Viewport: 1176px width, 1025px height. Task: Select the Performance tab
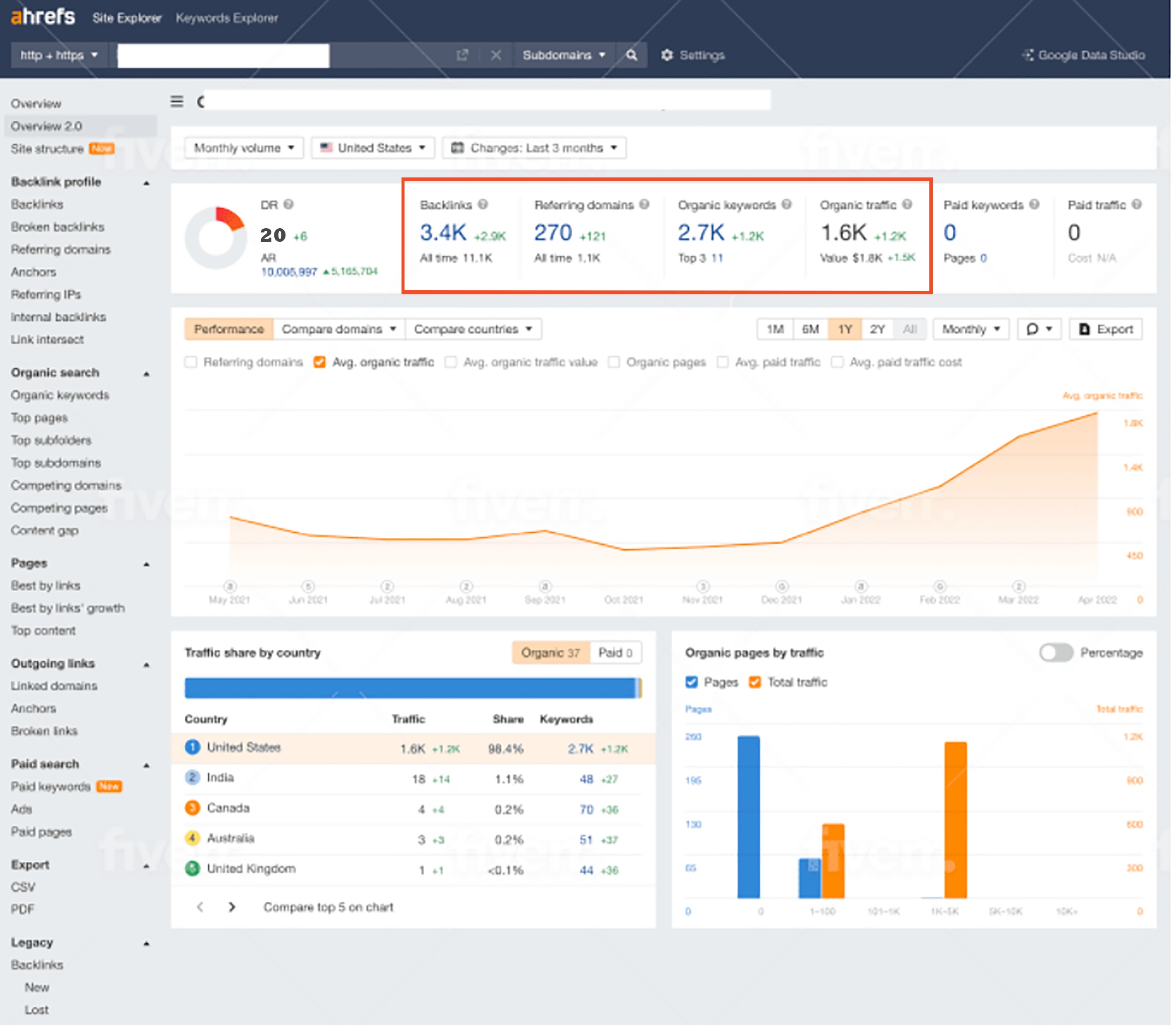(229, 329)
